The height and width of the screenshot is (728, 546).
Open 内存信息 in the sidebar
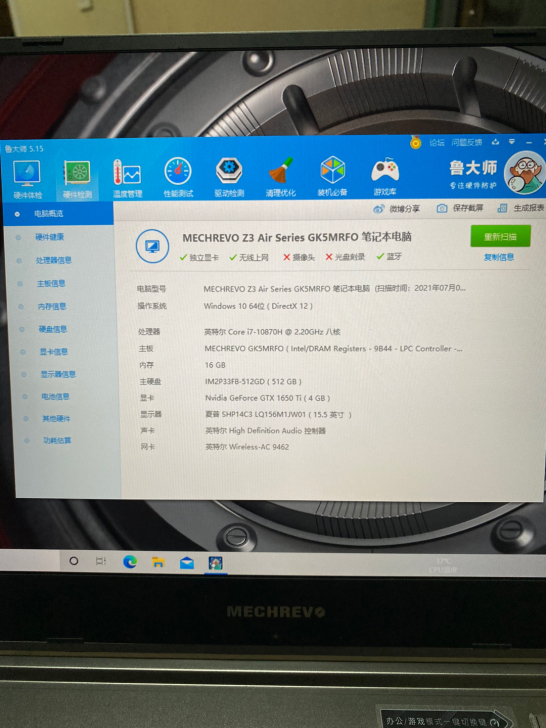pyautogui.click(x=52, y=306)
